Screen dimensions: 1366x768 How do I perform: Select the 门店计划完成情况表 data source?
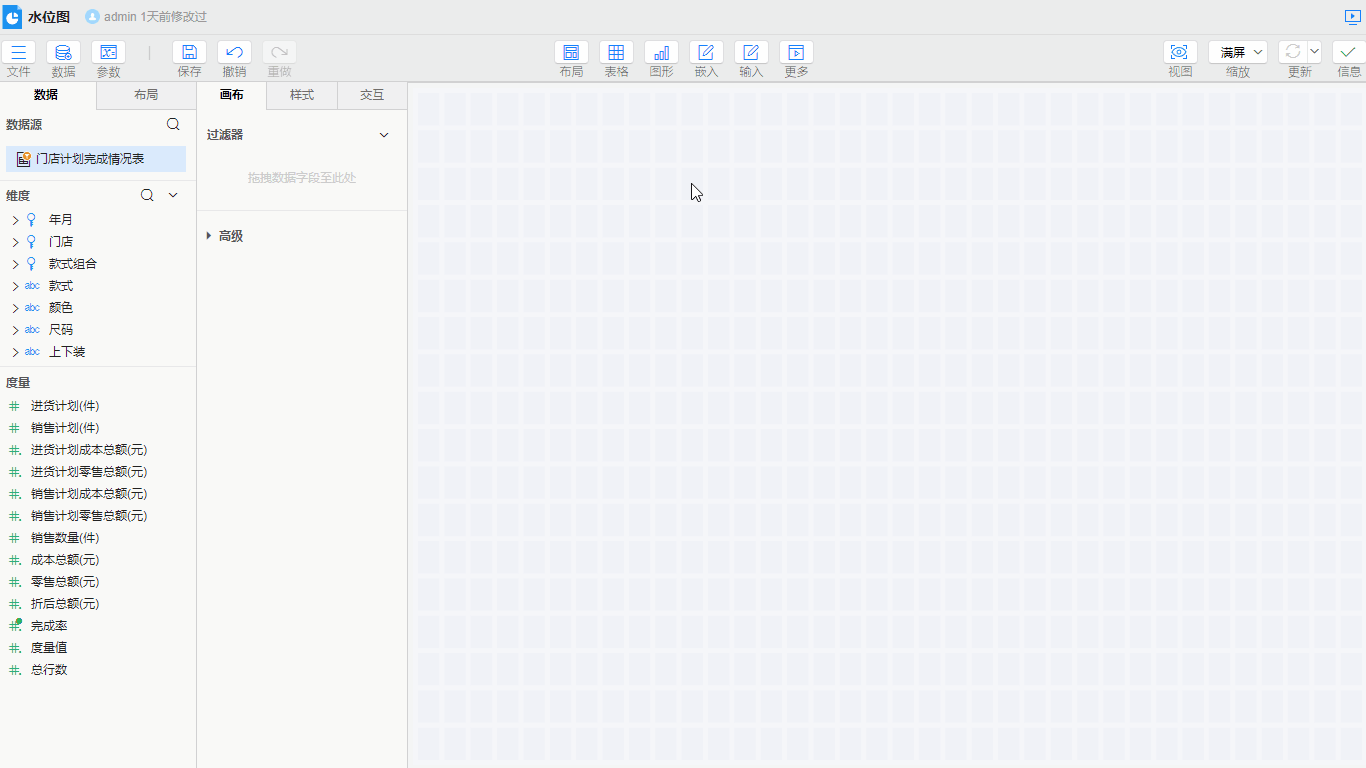[90, 159]
